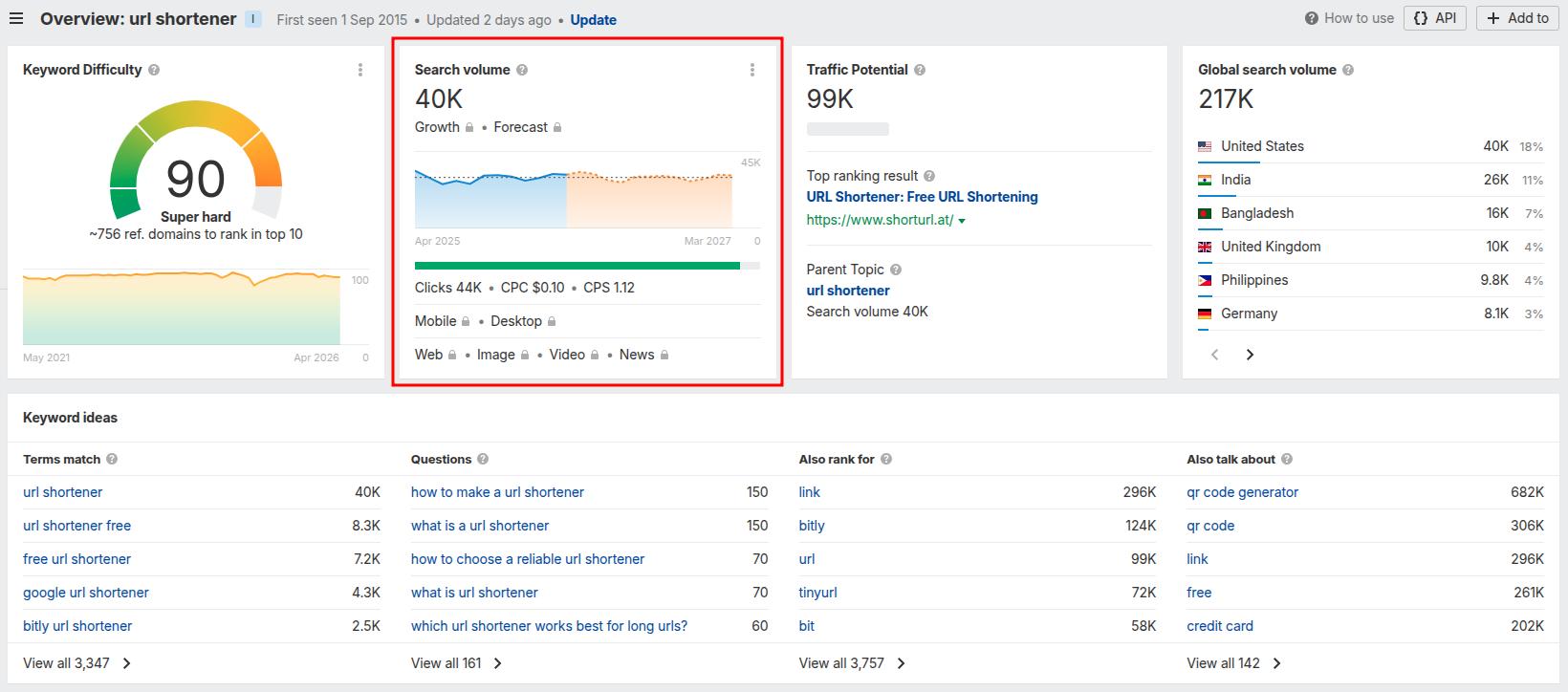This screenshot has height=692, width=1568.
Task: Go to previous countries page arrow
Action: (1215, 355)
